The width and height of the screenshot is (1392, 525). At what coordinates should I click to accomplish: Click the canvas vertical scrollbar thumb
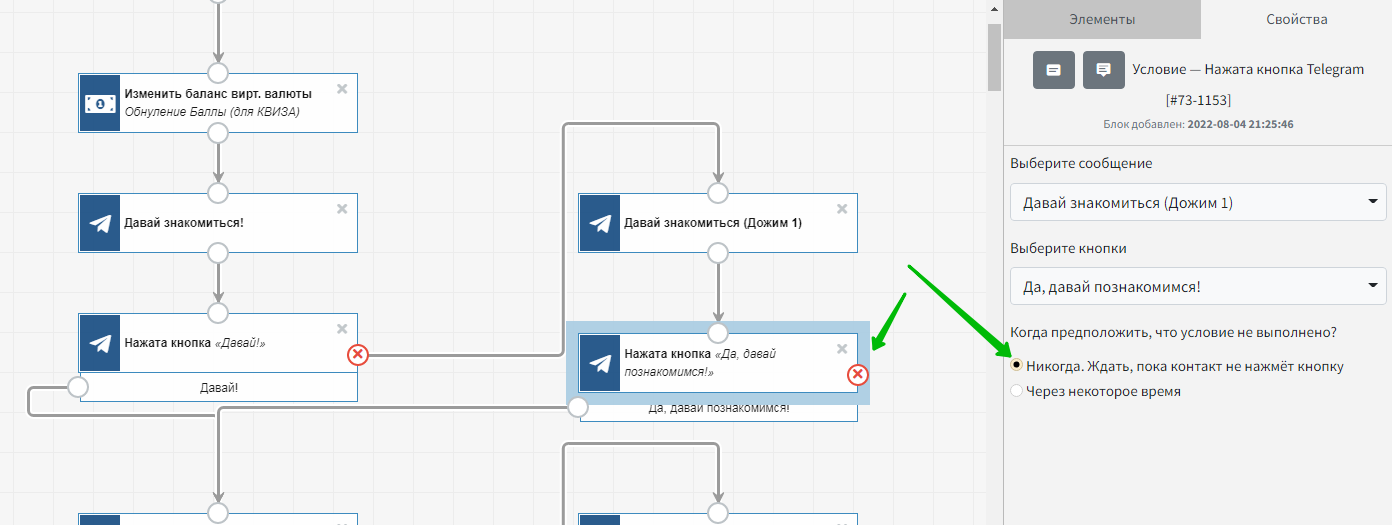click(x=994, y=56)
